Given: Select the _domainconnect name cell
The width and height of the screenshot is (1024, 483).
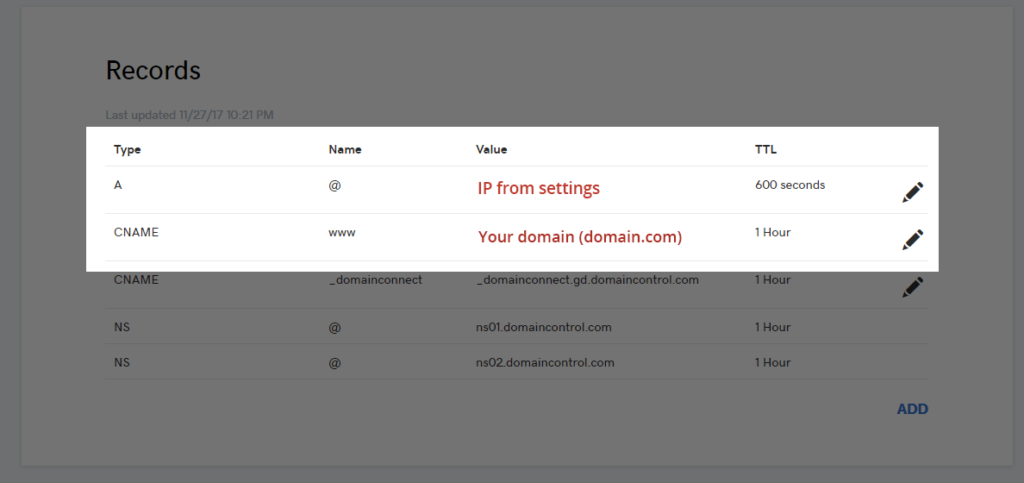Looking at the screenshot, I should [375, 280].
